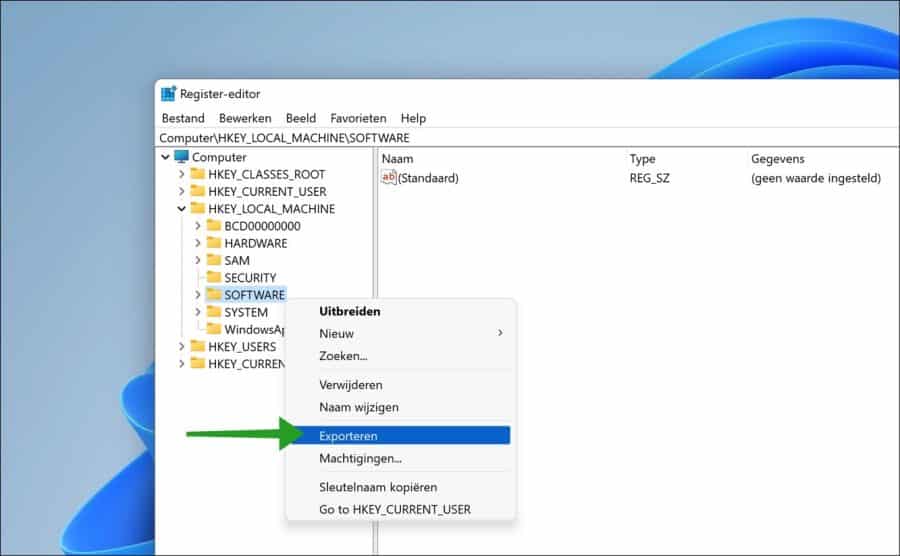Click the SECURITY folder icon
900x556 pixels.
[x=214, y=277]
